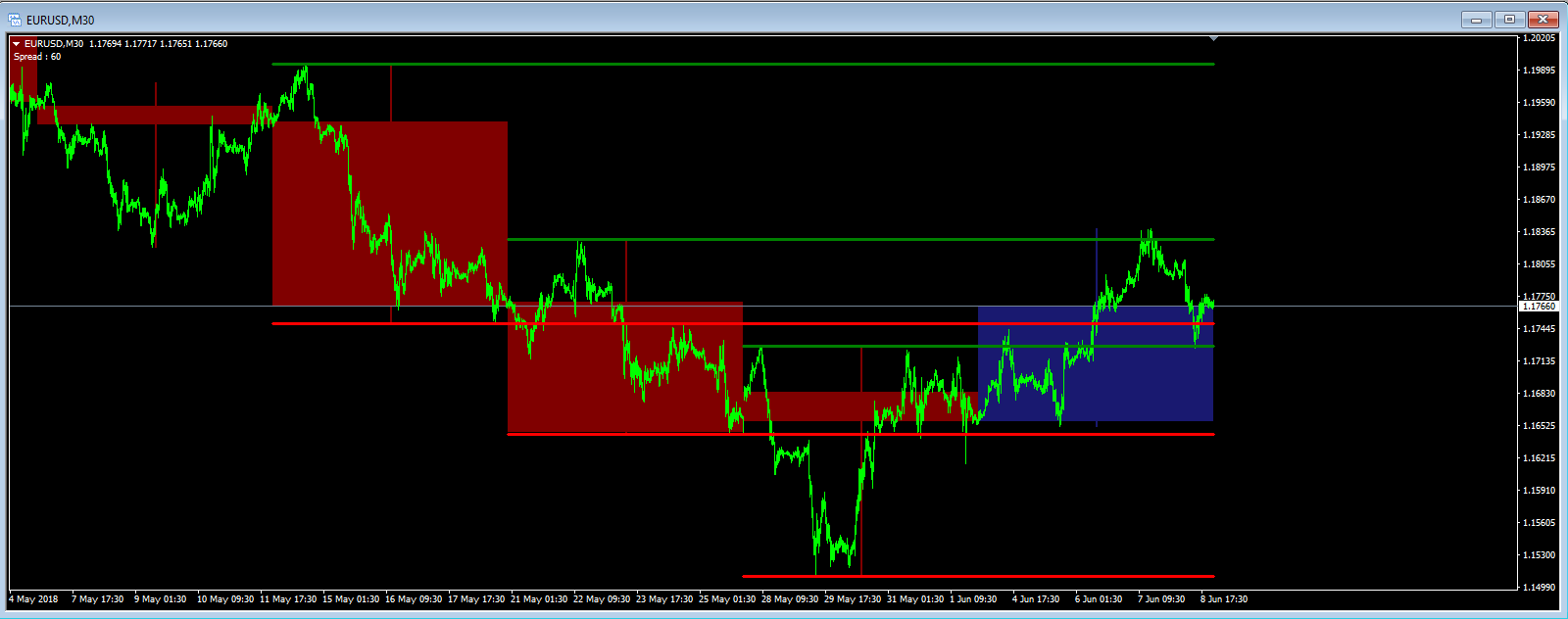Click the 1.18365 price axis label
The width and height of the screenshot is (1568, 619).
point(1540,232)
